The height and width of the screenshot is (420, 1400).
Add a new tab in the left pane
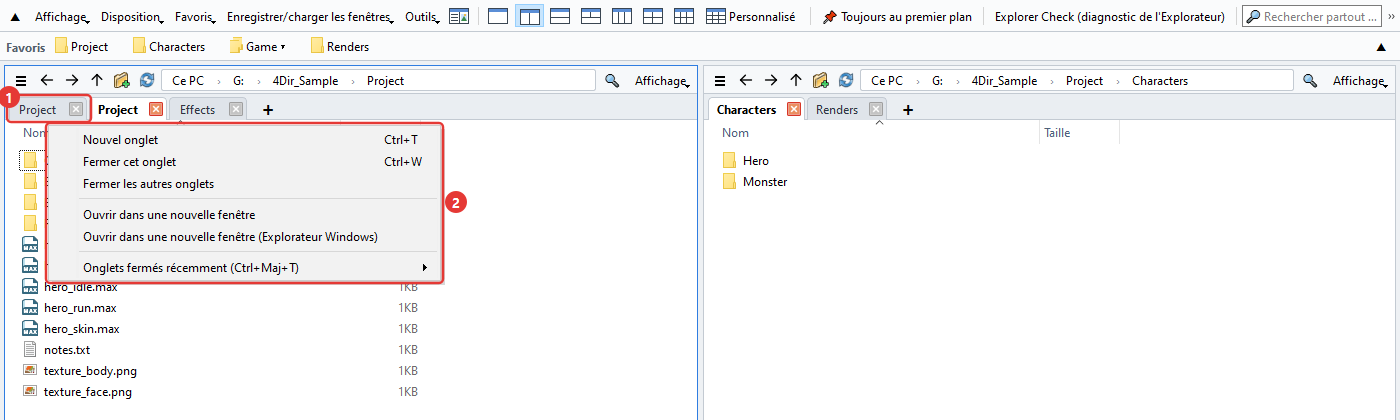(x=267, y=110)
